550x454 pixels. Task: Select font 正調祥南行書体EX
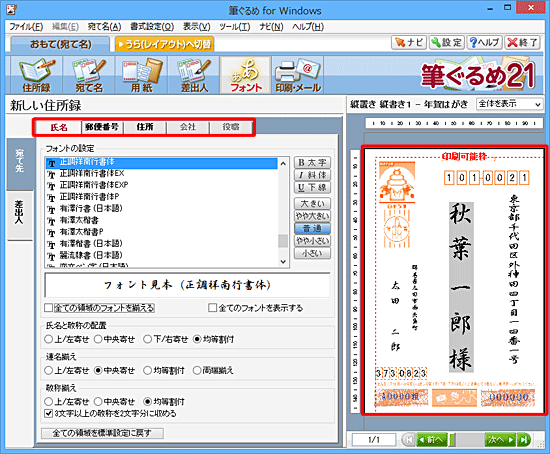pyautogui.click(x=162, y=174)
